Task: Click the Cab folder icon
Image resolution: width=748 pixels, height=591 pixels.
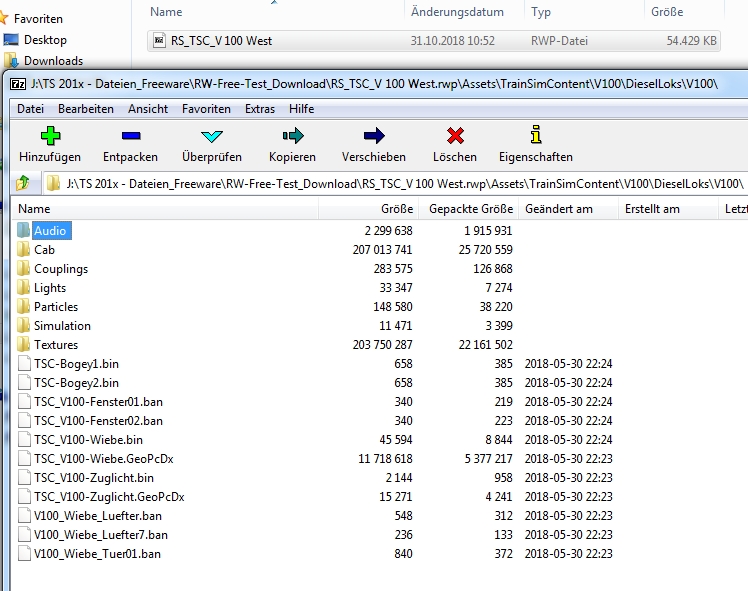Action: point(23,249)
